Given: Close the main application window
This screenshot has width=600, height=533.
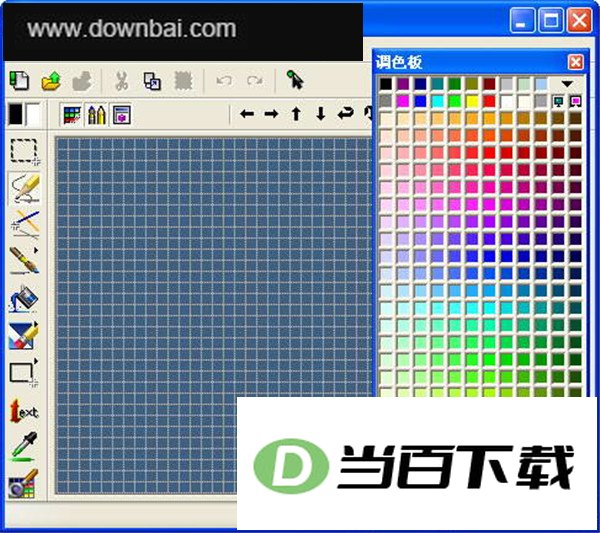Looking at the screenshot, I should (x=579, y=21).
